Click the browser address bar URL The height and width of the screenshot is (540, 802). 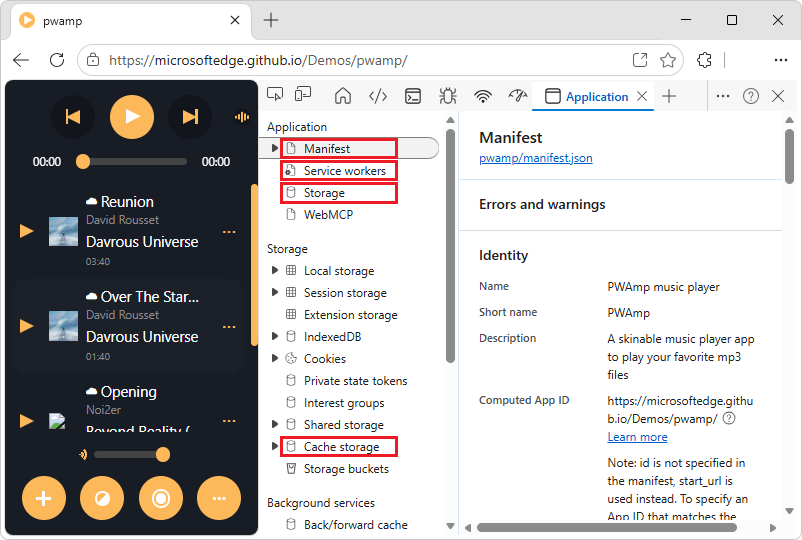click(x=258, y=60)
